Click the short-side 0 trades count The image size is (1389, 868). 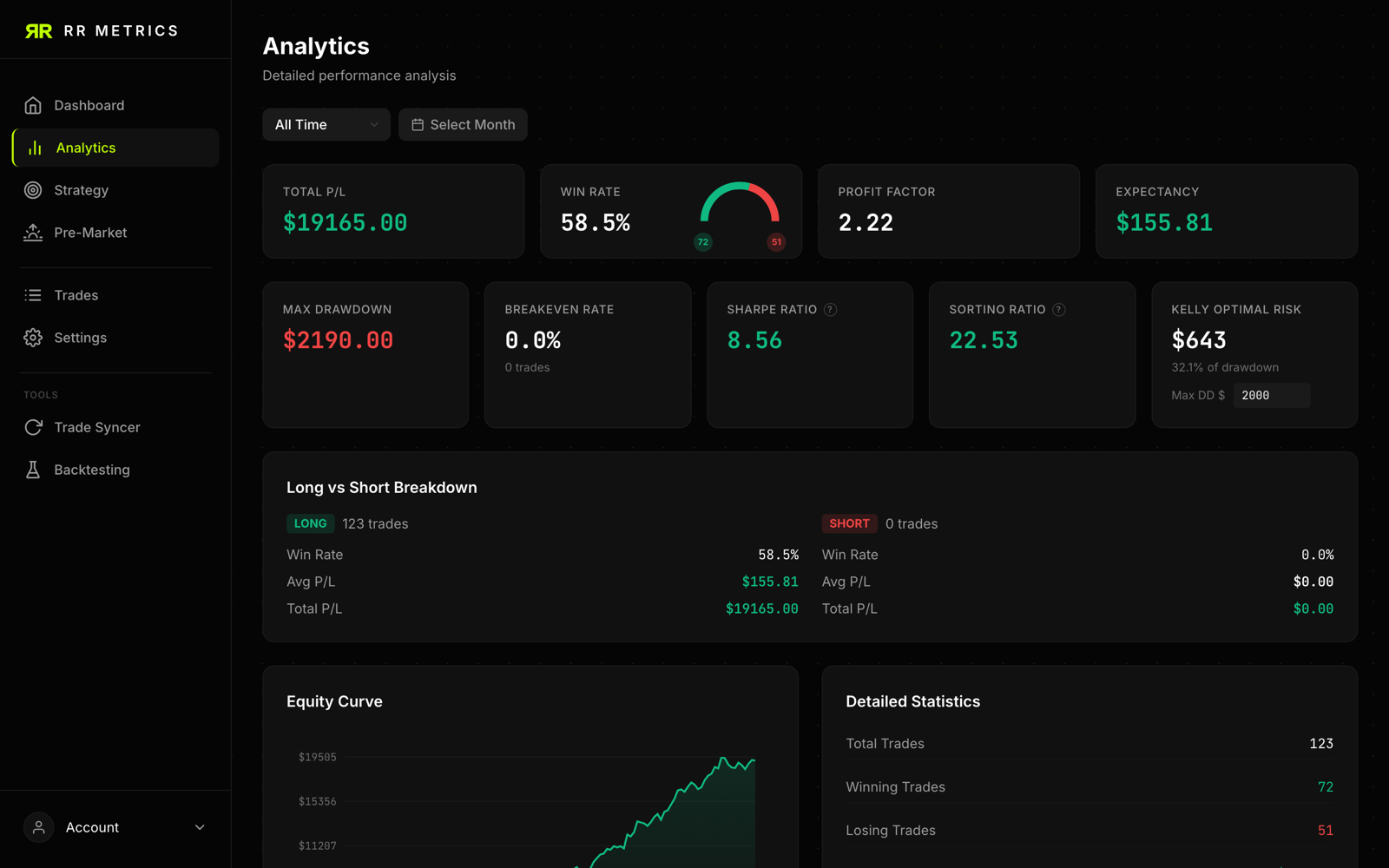pyautogui.click(x=912, y=523)
